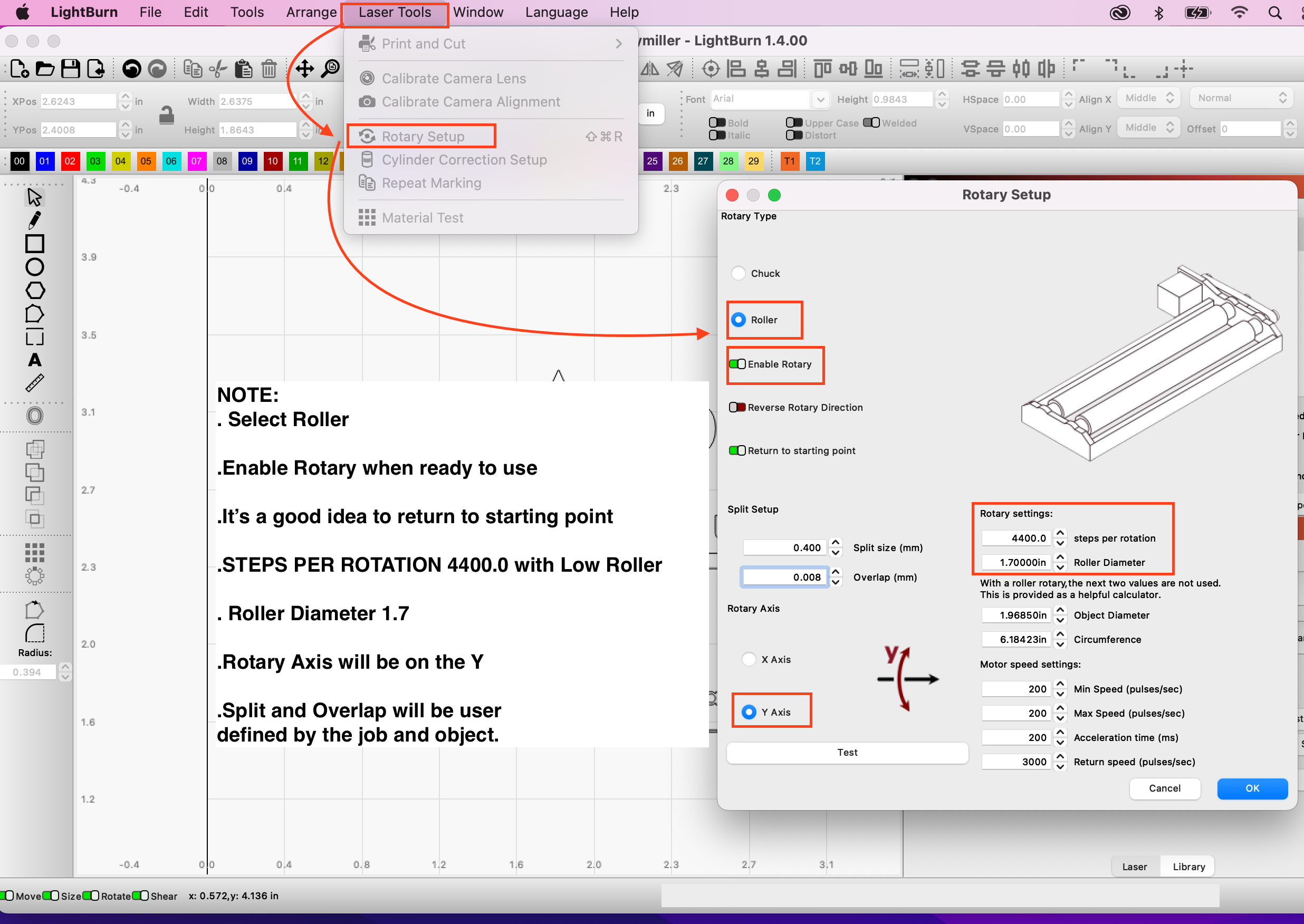Select the Chuck rotary type
This screenshot has height=924, width=1304.
pyautogui.click(x=739, y=274)
